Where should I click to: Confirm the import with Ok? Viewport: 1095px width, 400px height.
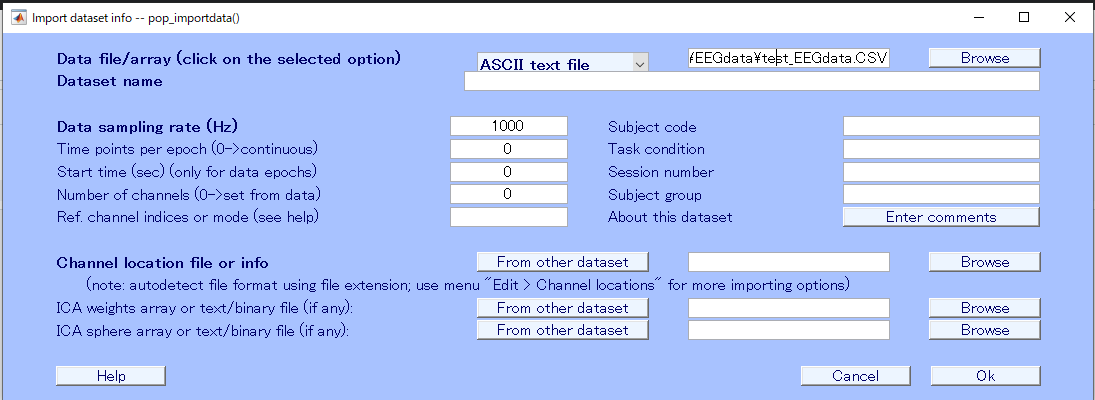pos(985,376)
